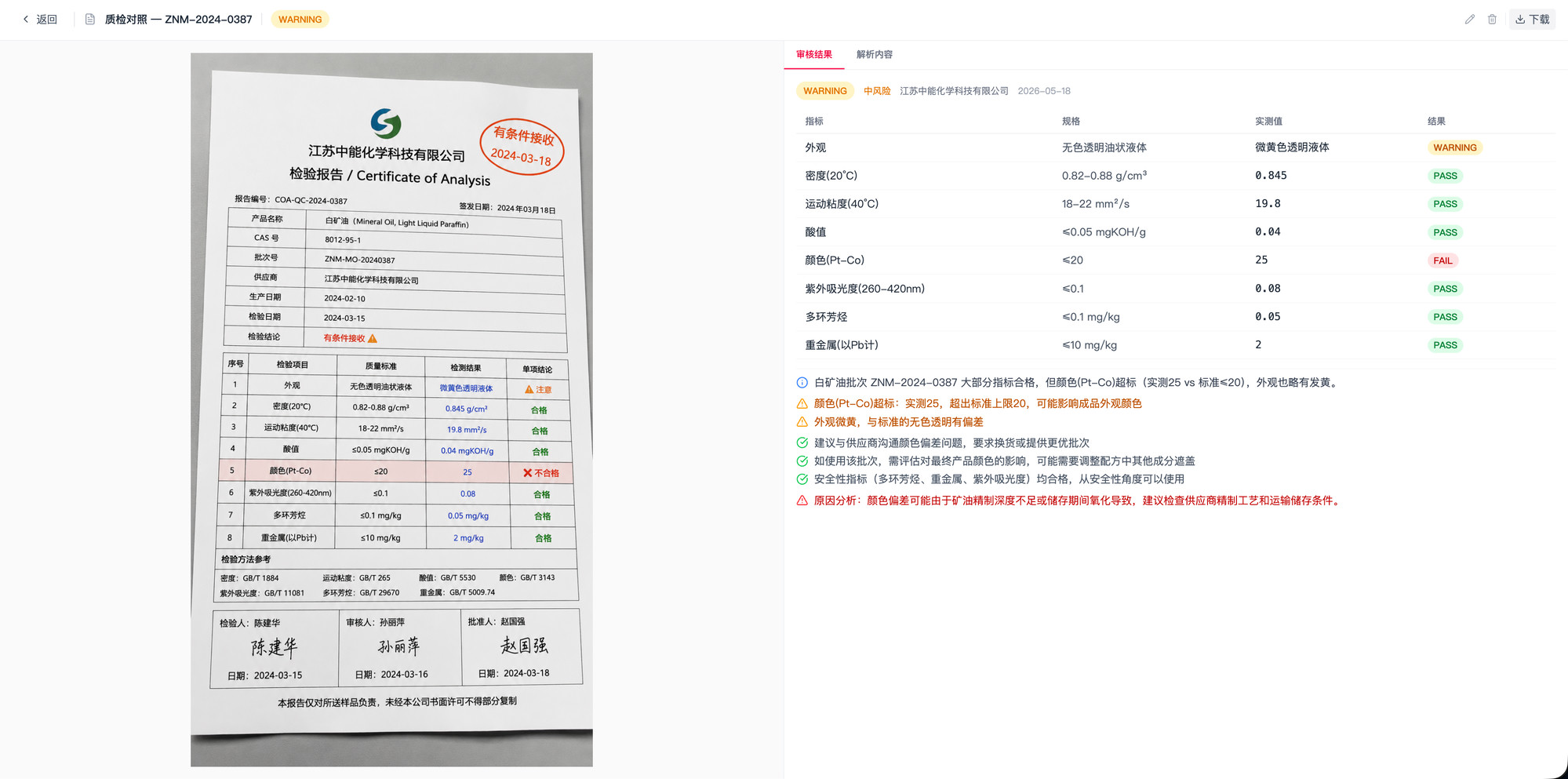Click the measured value 微黄色透明液体
This screenshot has height=779, width=1568.
click(1292, 147)
